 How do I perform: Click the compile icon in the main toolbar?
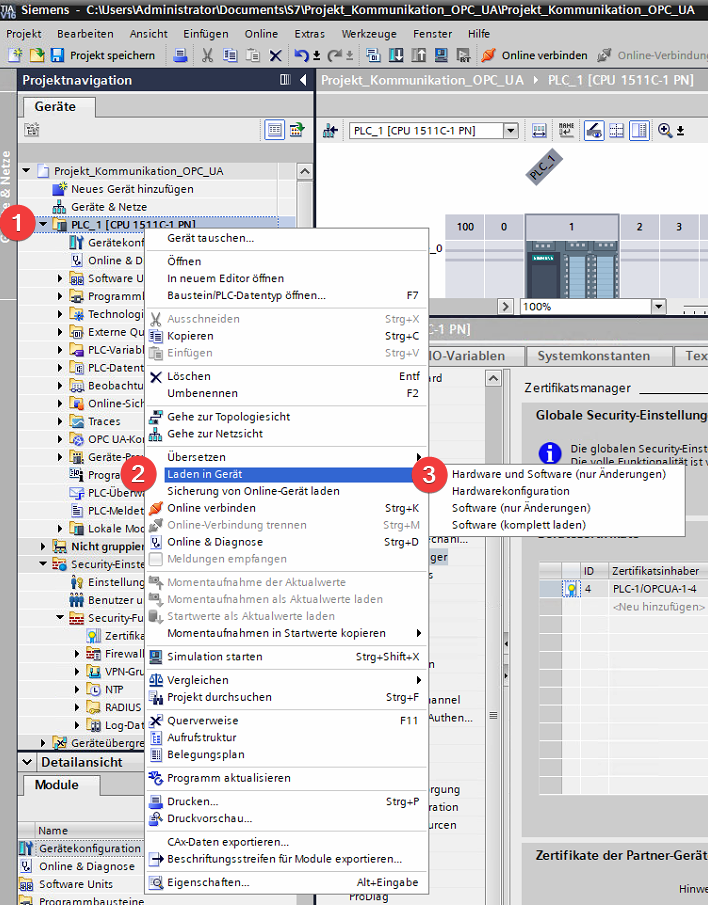coord(373,55)
